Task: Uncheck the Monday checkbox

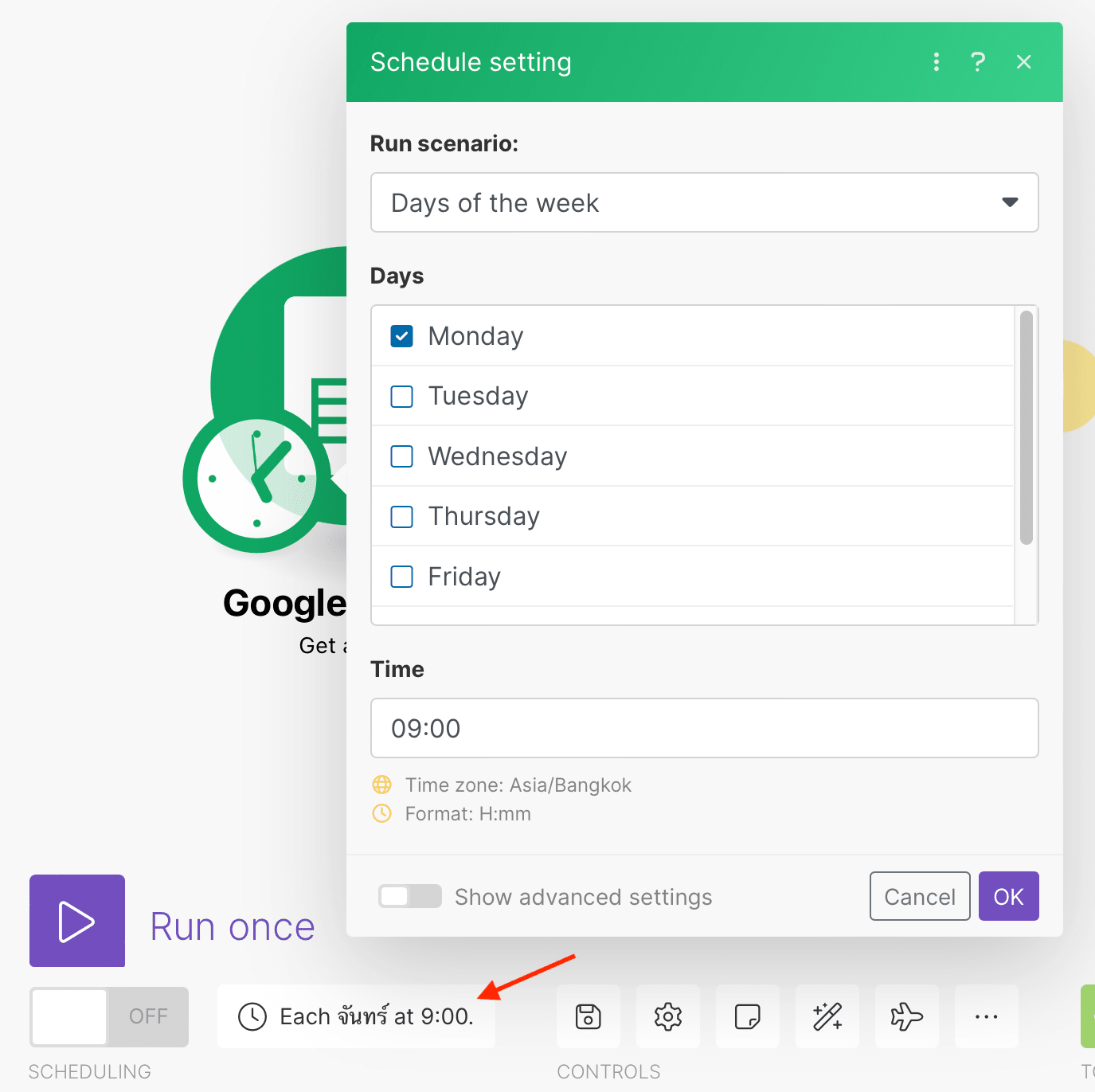Action: [x=401, y=335]
